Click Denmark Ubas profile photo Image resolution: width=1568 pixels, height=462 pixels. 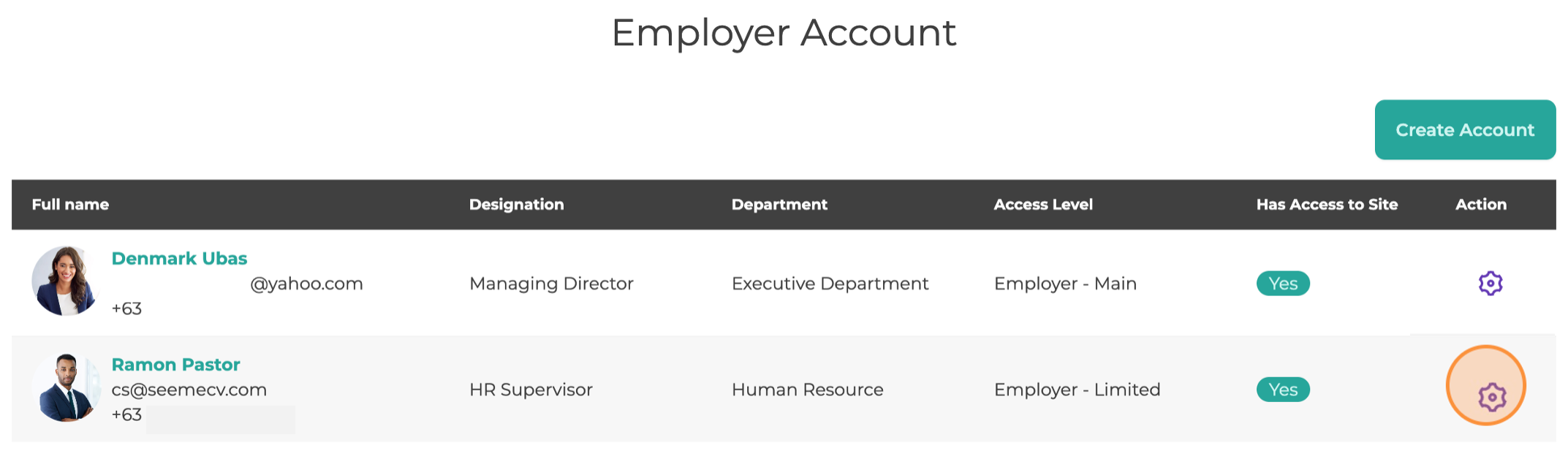tap(65, 281)
